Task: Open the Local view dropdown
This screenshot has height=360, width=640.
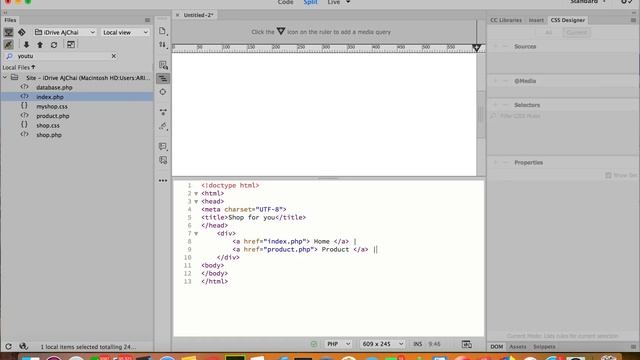Action: [125, 32]
